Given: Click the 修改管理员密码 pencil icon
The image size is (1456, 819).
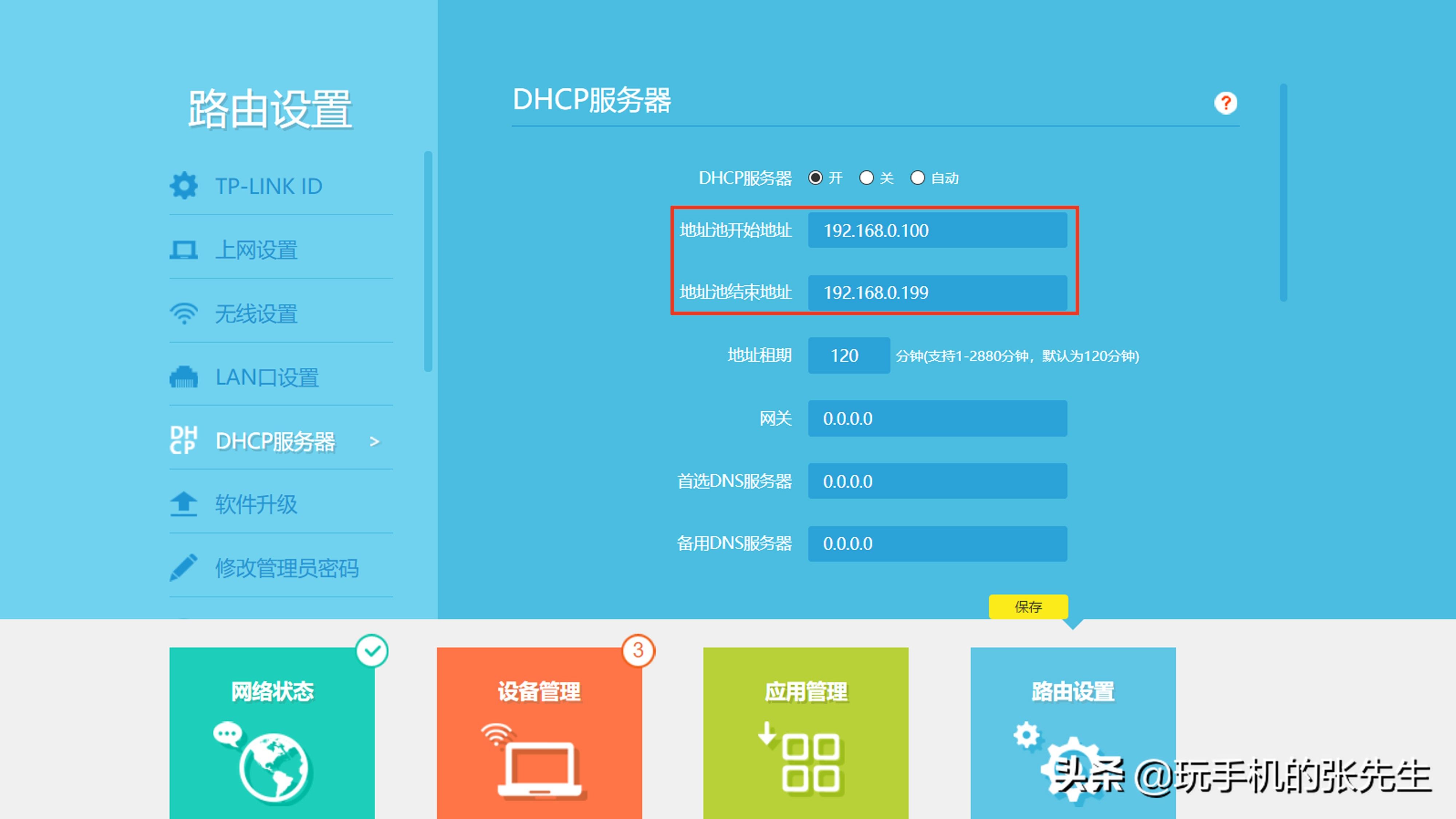Looking at the screenshot, I should click(183, 567).
